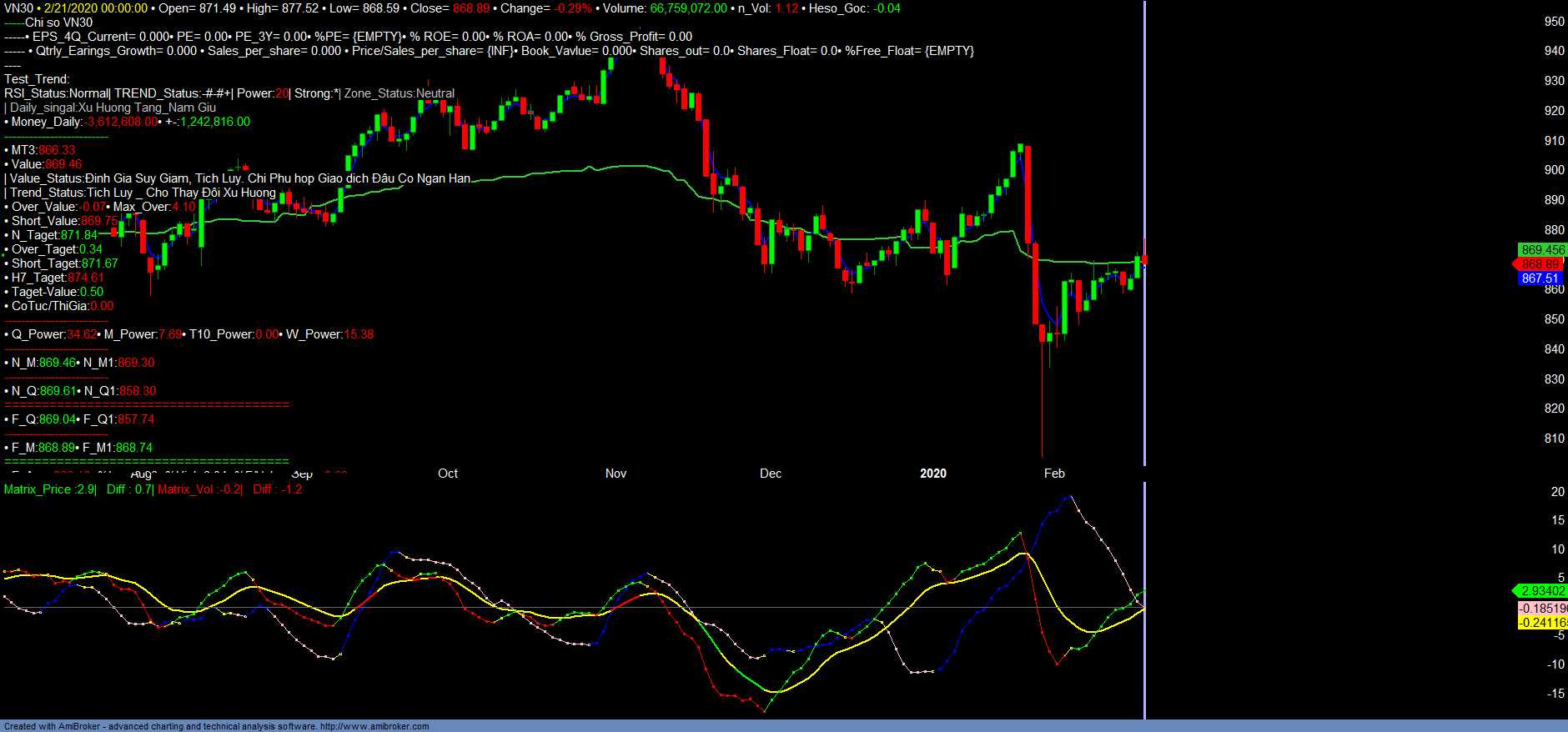Click the Nov label on the time axis
1568x732 pixels.
click(616, 474)
